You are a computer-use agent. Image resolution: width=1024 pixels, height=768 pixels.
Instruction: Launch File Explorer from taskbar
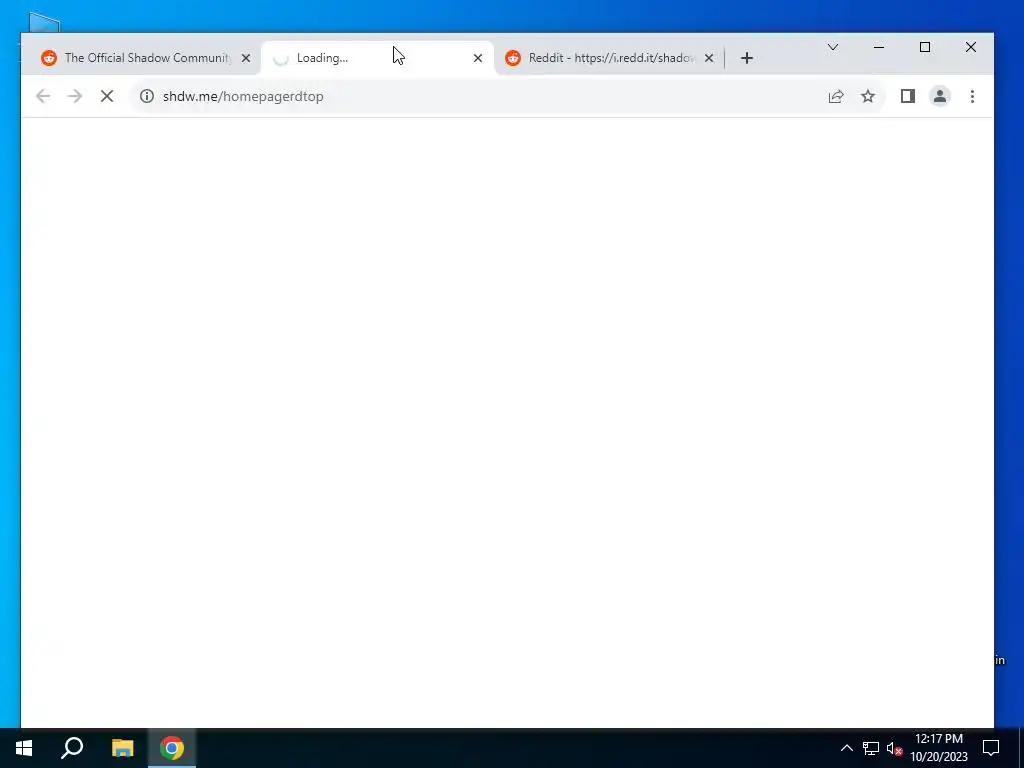[x=122, y=748]
